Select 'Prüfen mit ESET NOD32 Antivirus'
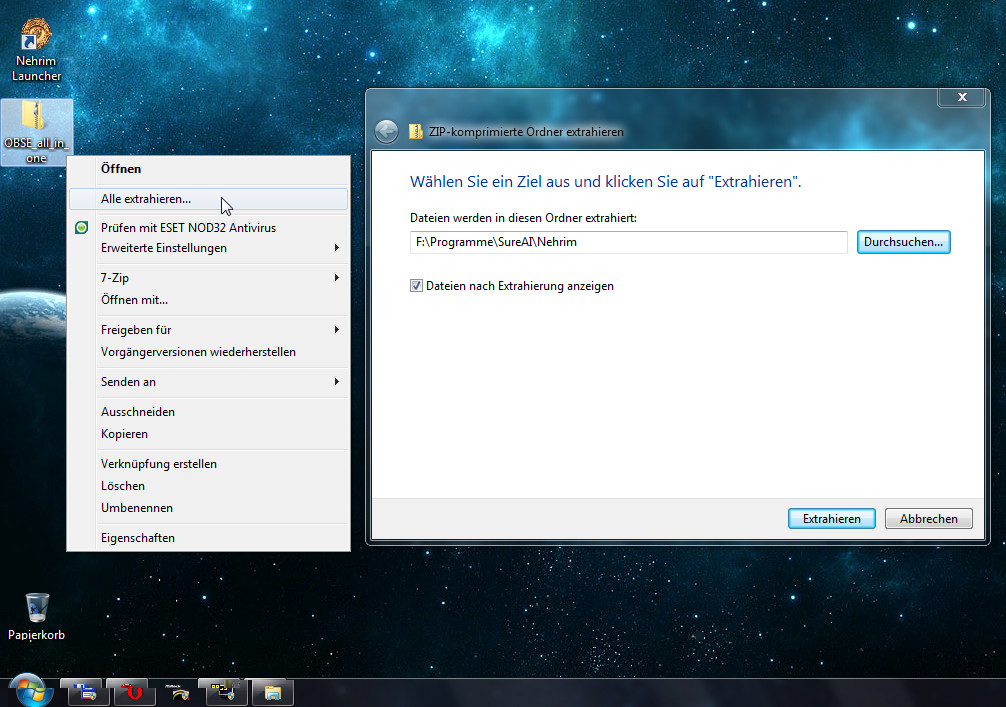This screenshot has height=707, width=1006. (188, 228)
